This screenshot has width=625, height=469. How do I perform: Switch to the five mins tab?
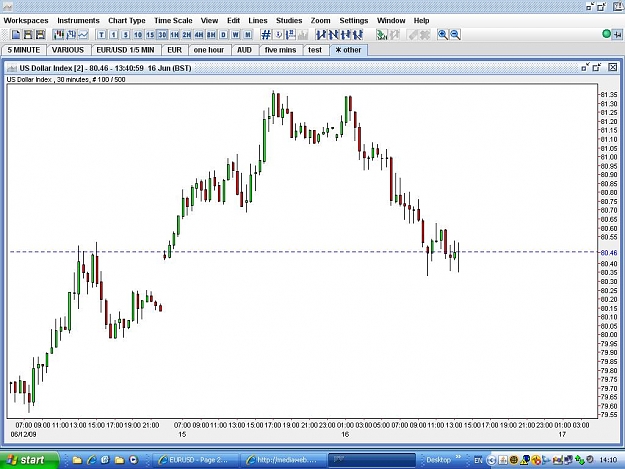pos(280,50)
